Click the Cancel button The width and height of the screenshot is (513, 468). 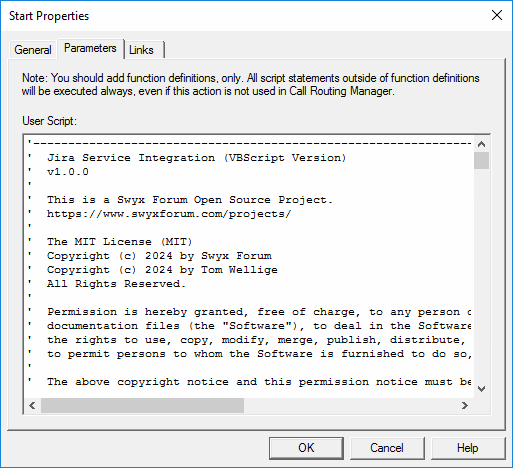[387, 448]
